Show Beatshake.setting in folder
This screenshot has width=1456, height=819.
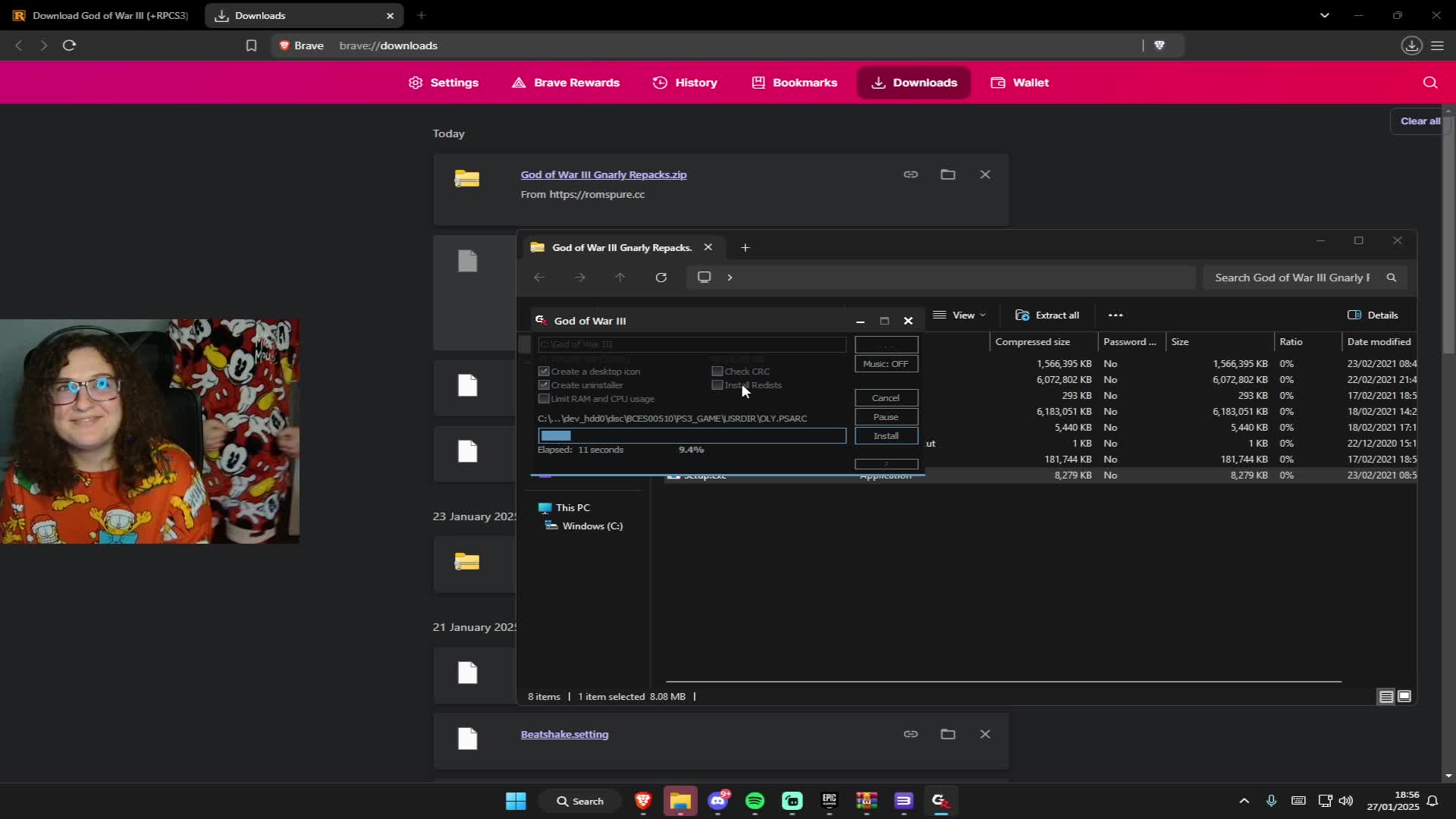click(948, 734)
